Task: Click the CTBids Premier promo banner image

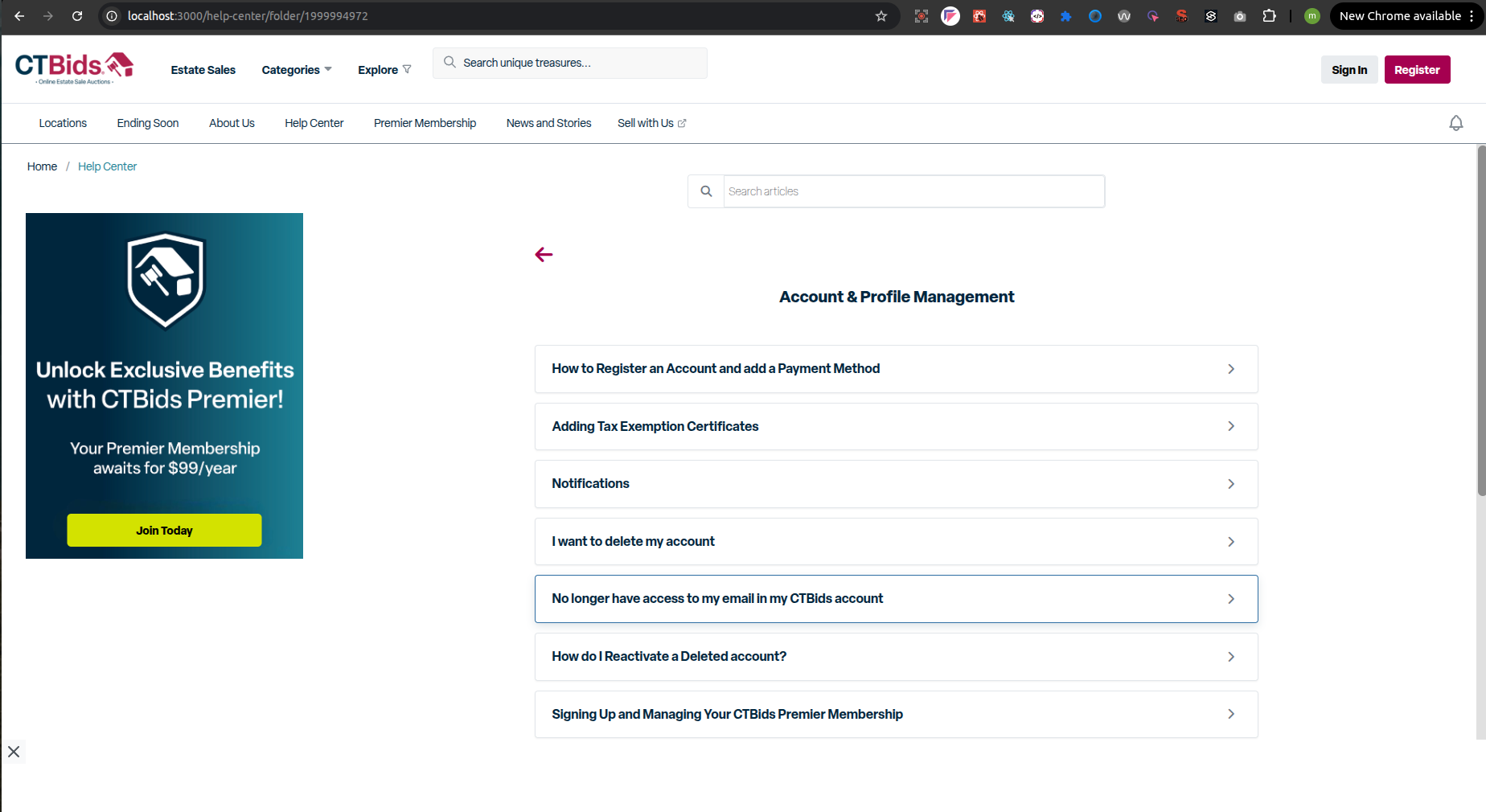Action: tap(164, 386)
